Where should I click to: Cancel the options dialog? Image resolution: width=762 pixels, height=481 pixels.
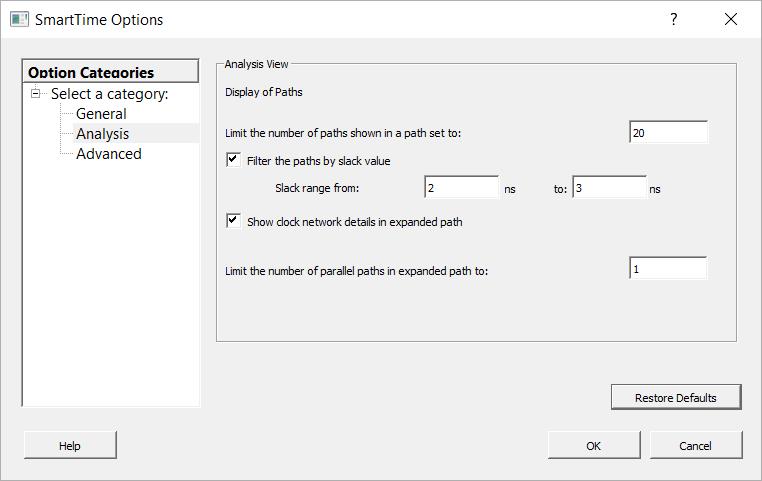(x=695, y=445)
